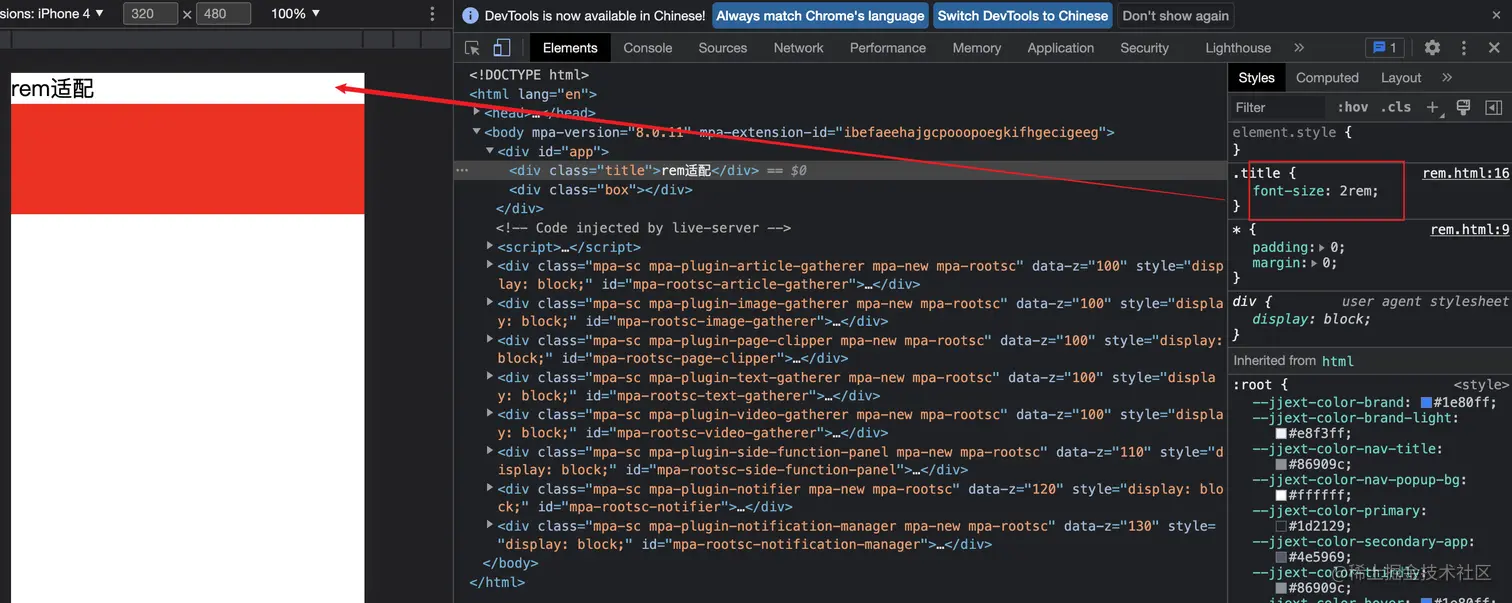This screenshot has height=603, width=1512.
Task: Expand the mpa-rootsc-notification-manager div
Action: pyautogui.click(x=490, y=525)
